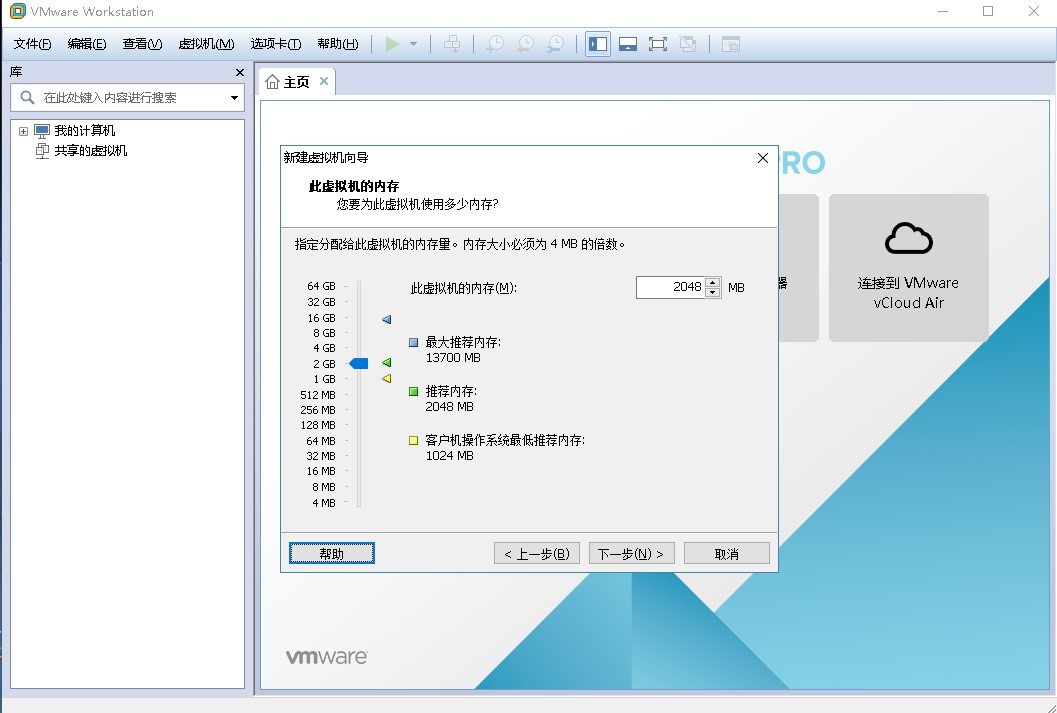Toggle the show library sidebar icon
The width and height of the screenshot is (1057, 713).
[x=598, y=44]
